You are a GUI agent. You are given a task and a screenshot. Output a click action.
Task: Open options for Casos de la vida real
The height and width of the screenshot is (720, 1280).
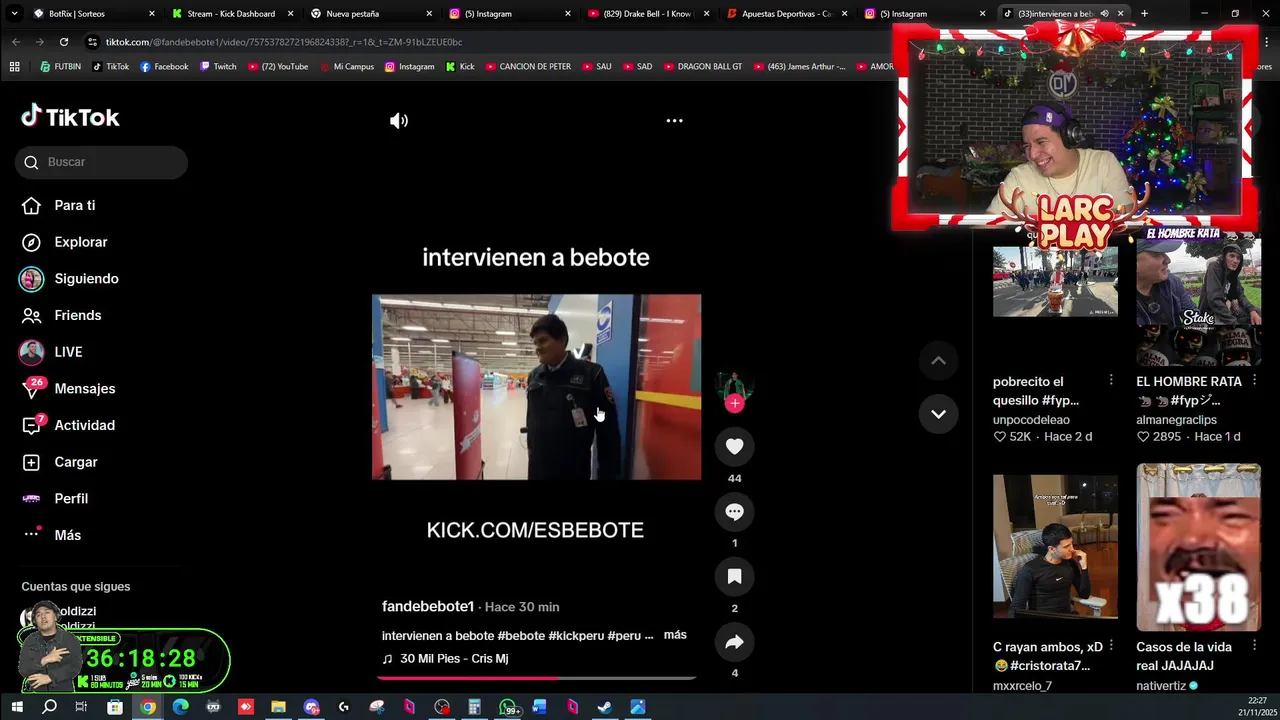pyautogui.click(x=1254, y=647)
